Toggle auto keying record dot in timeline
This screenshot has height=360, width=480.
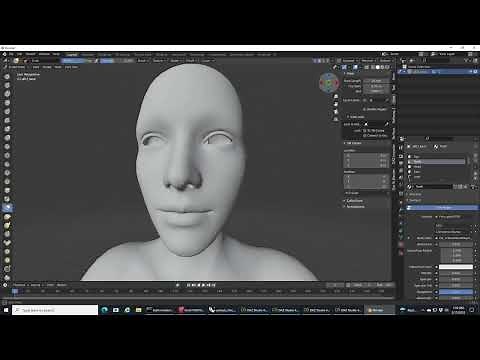177,285
